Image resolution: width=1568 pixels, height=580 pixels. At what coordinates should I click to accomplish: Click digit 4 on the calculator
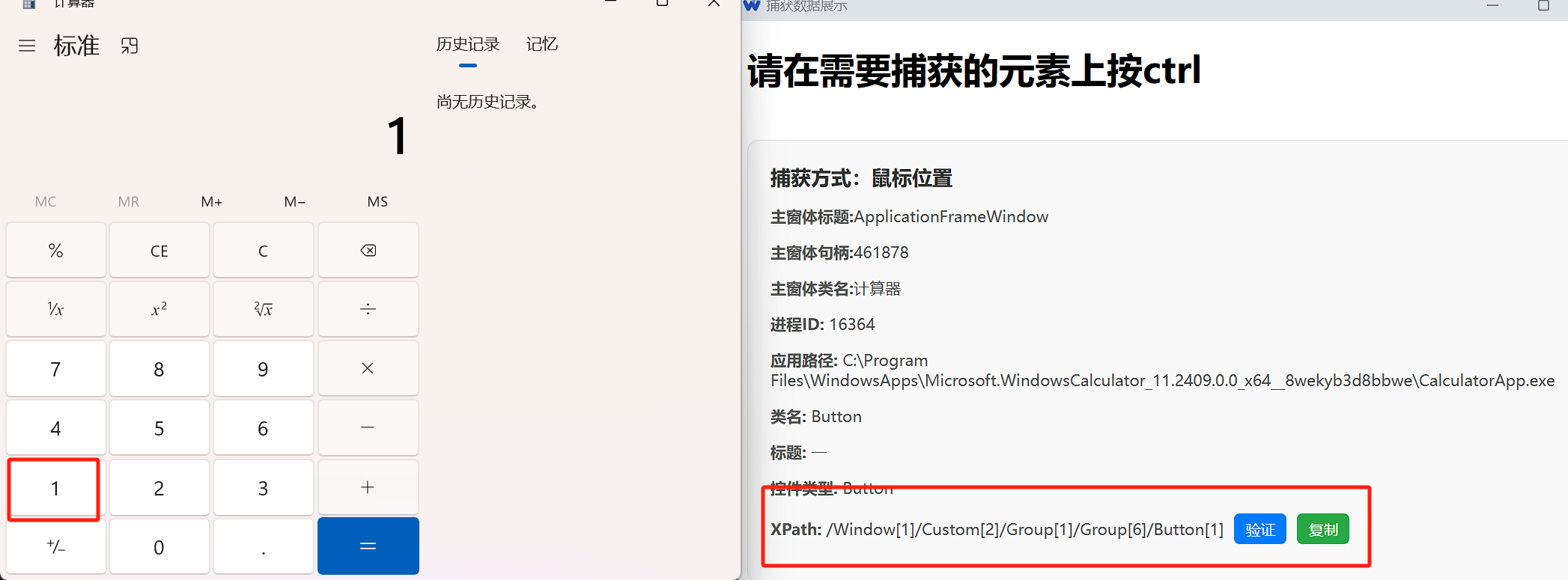point(55,427)
